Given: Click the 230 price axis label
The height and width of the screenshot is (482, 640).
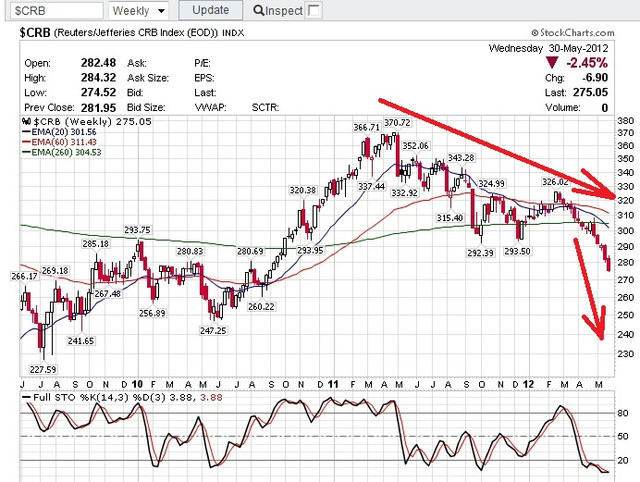Looking at the screenshot, I should coord(625,354).
